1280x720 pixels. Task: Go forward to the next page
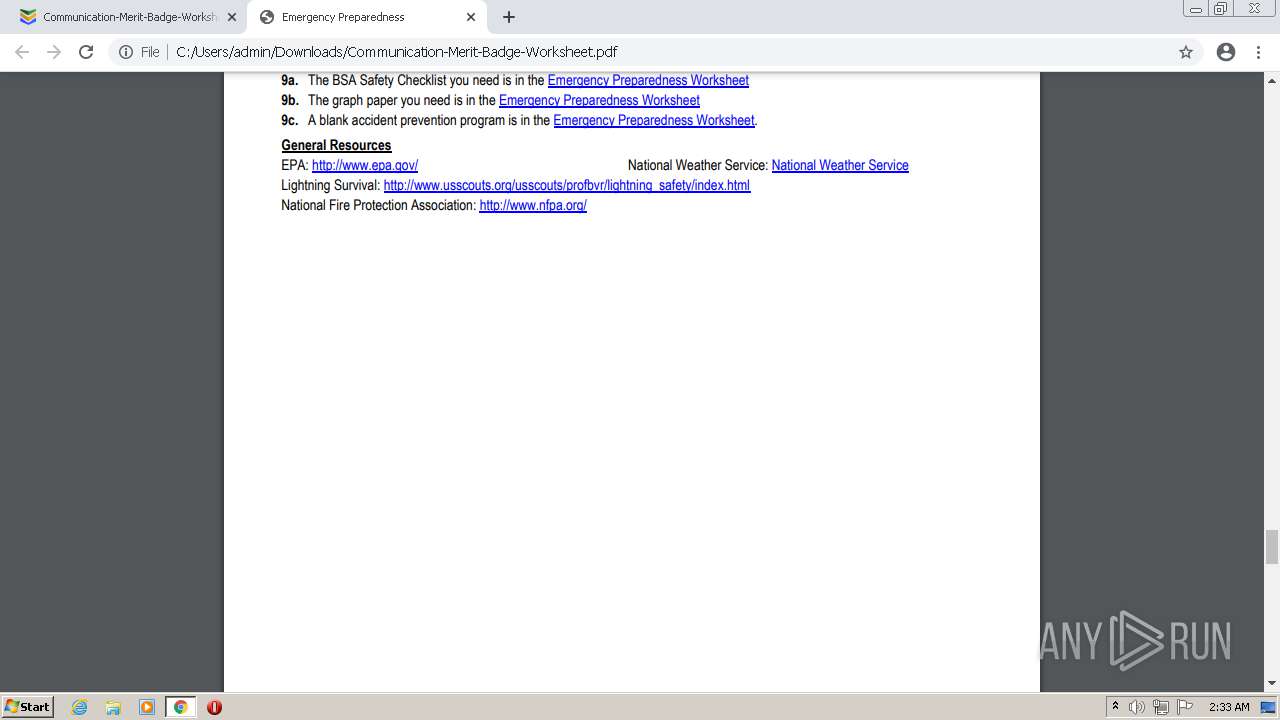[x=54, y=52]
